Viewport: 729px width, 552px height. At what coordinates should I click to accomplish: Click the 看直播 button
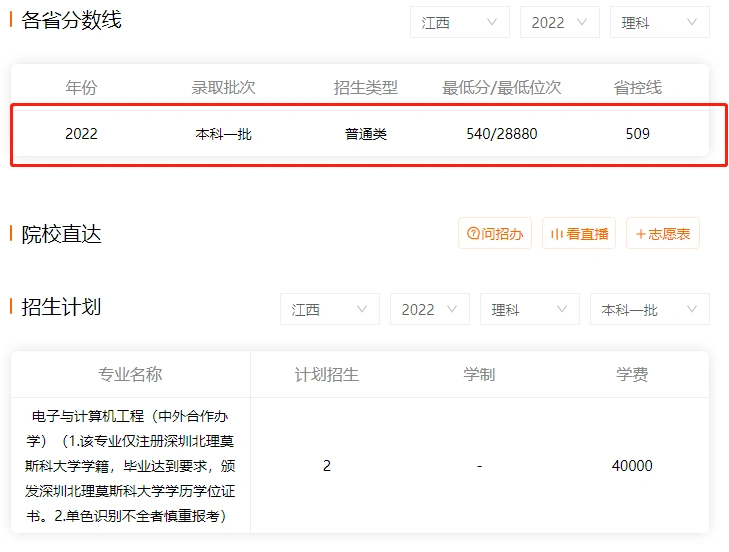pos(579,233)
